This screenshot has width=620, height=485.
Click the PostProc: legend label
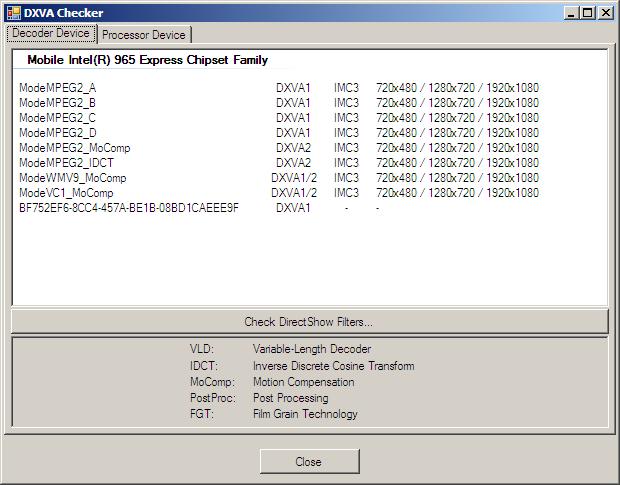tap(213, 398)
